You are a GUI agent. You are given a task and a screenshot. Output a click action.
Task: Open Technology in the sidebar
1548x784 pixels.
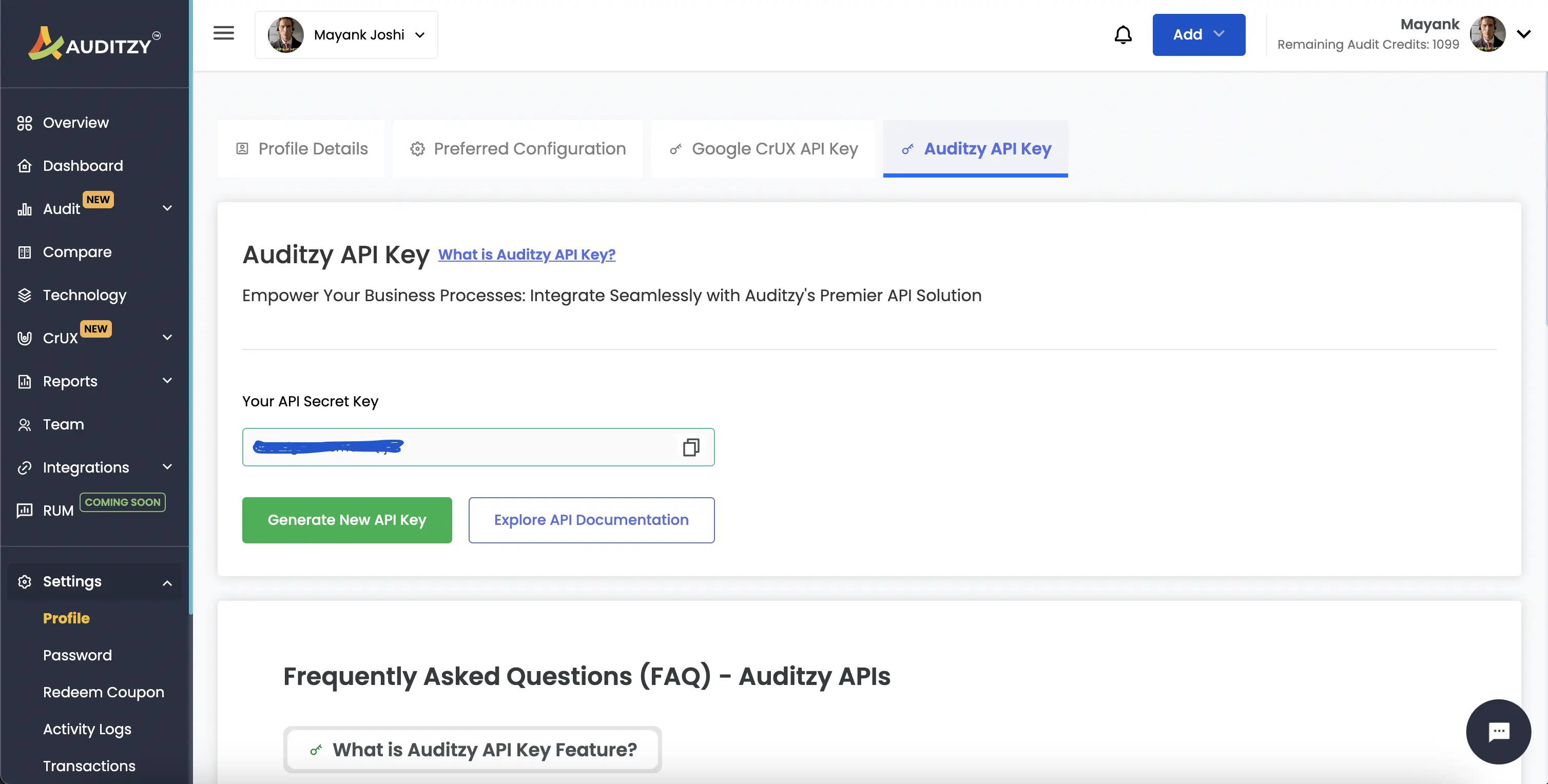click(x=85, y=295)
